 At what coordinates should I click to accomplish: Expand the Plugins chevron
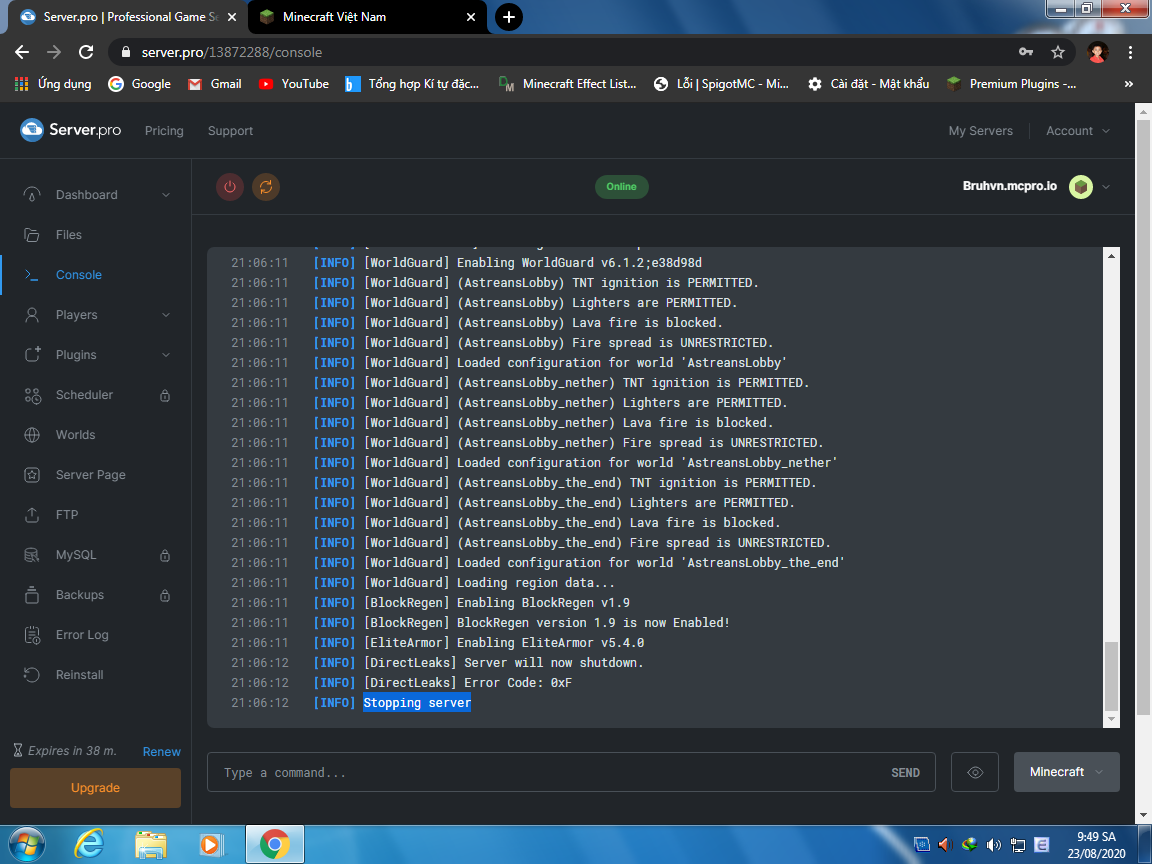(x=166, y=355)
